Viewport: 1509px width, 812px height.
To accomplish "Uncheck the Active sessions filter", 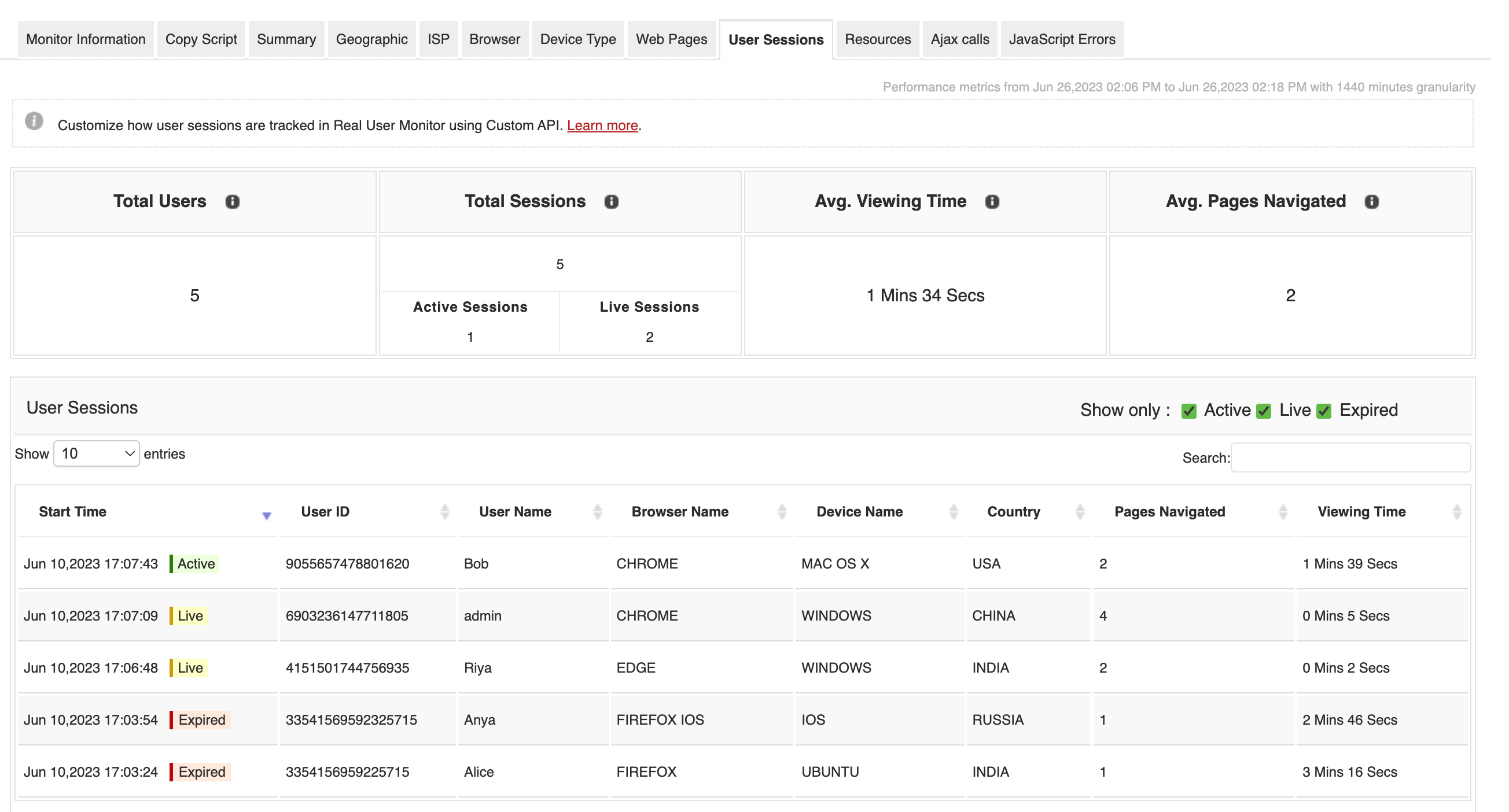I will pyautogui.click(x=1188, y=411).
